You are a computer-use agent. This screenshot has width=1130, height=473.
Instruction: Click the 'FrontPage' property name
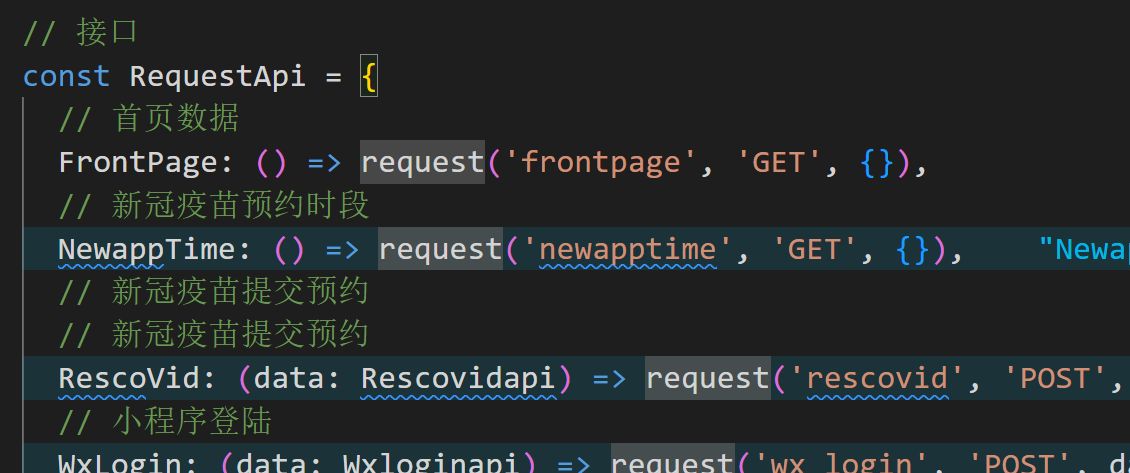point(138,163)
